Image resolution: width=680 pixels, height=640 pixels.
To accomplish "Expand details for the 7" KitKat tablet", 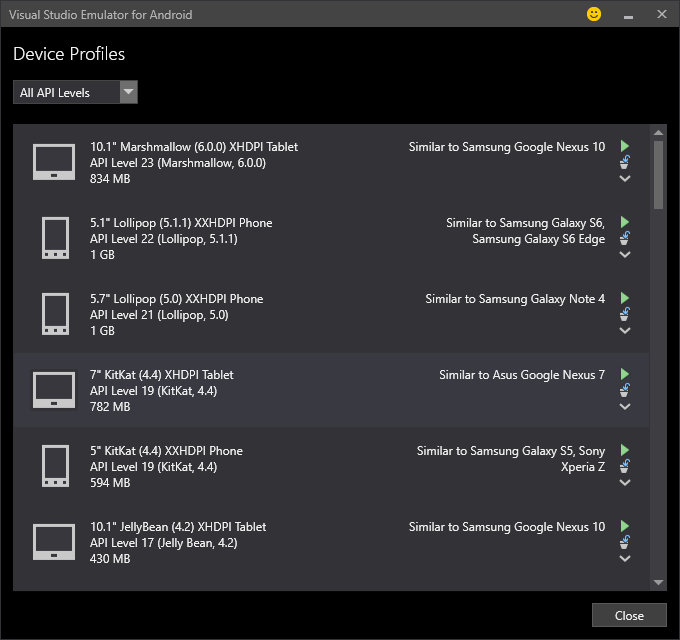I will (x=625, y=407).
